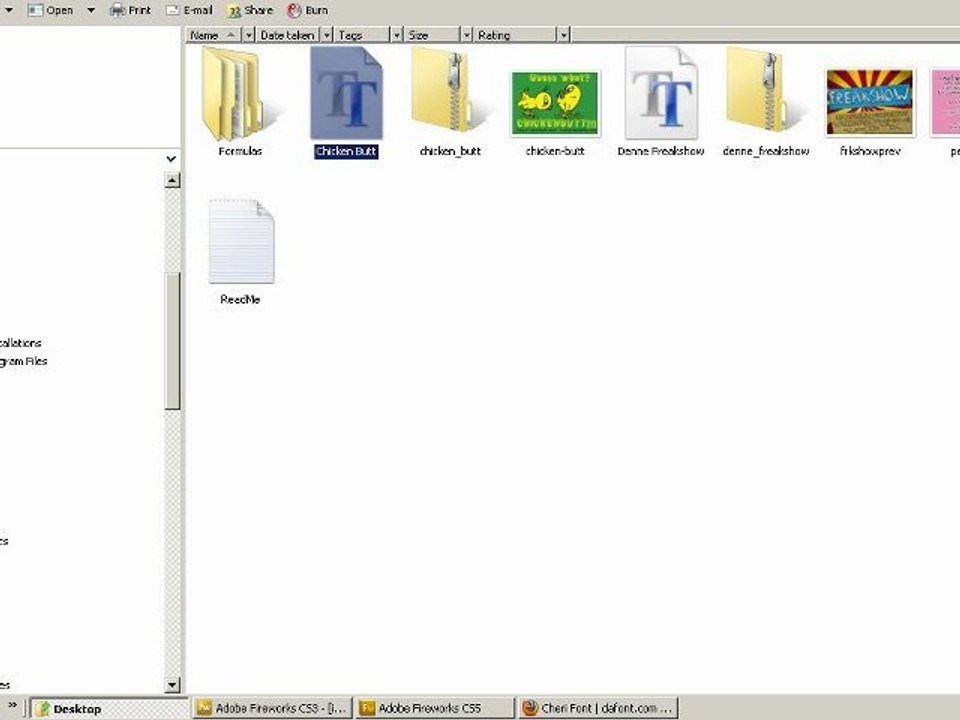This screenshot has height=720, width=960.
Task: Click the ReadMe file name label
Action: tap(240, 299)
